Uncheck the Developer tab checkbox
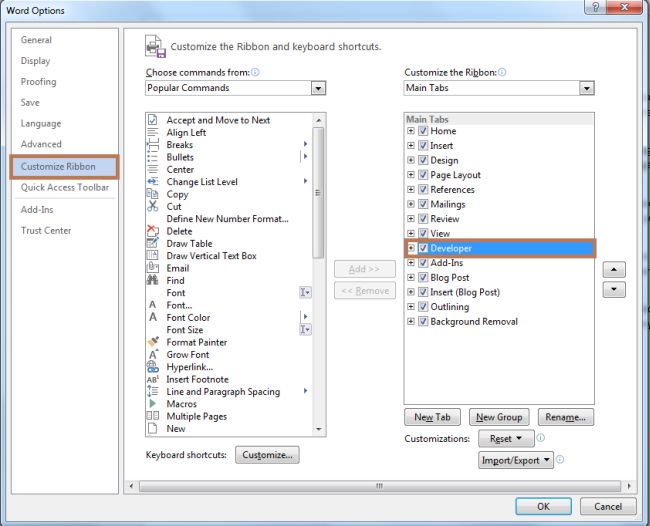The image size is (650, 526). tap(423, 248)
